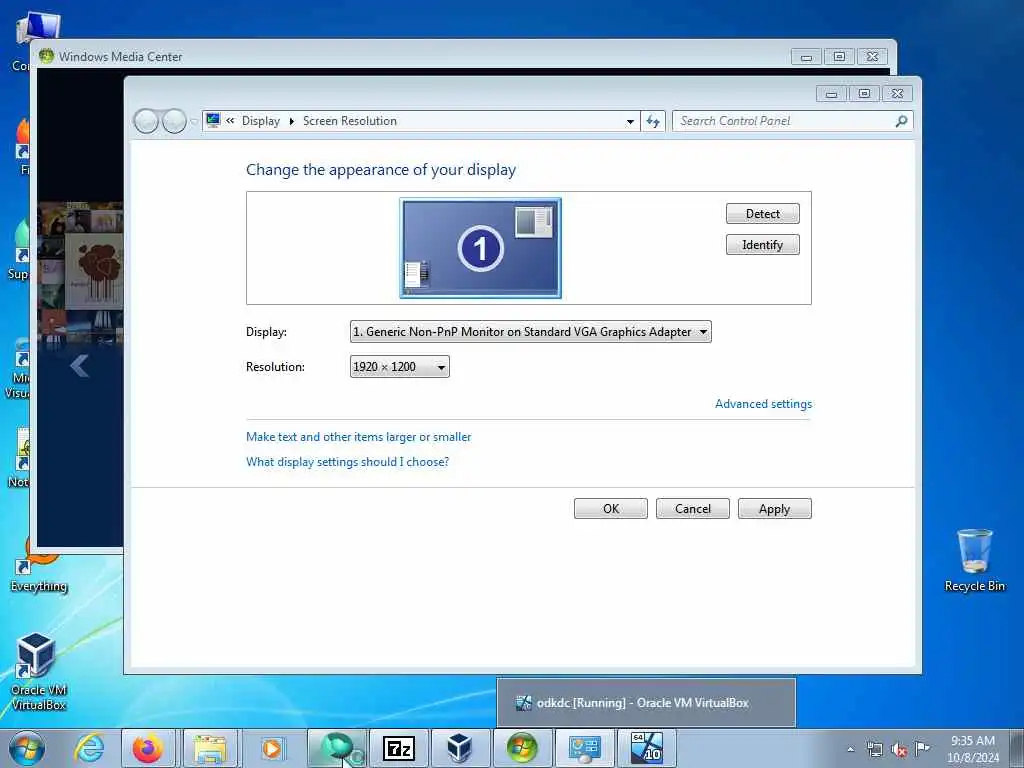1024x768 pixels.
Task: Click the muted volume tray icon
Action: click(x=899, y=750)
